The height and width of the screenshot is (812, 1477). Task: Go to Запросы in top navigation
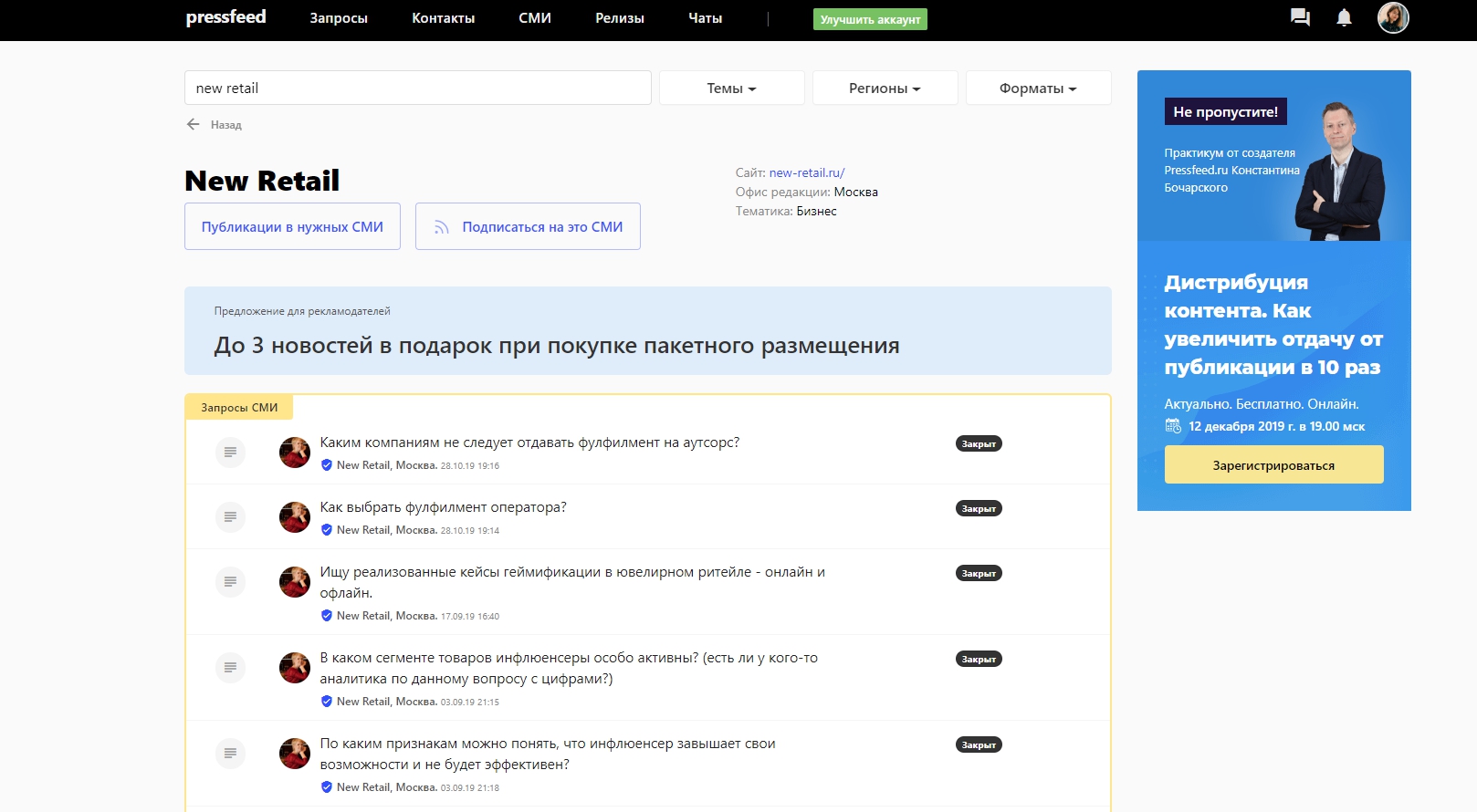point(339,18)
